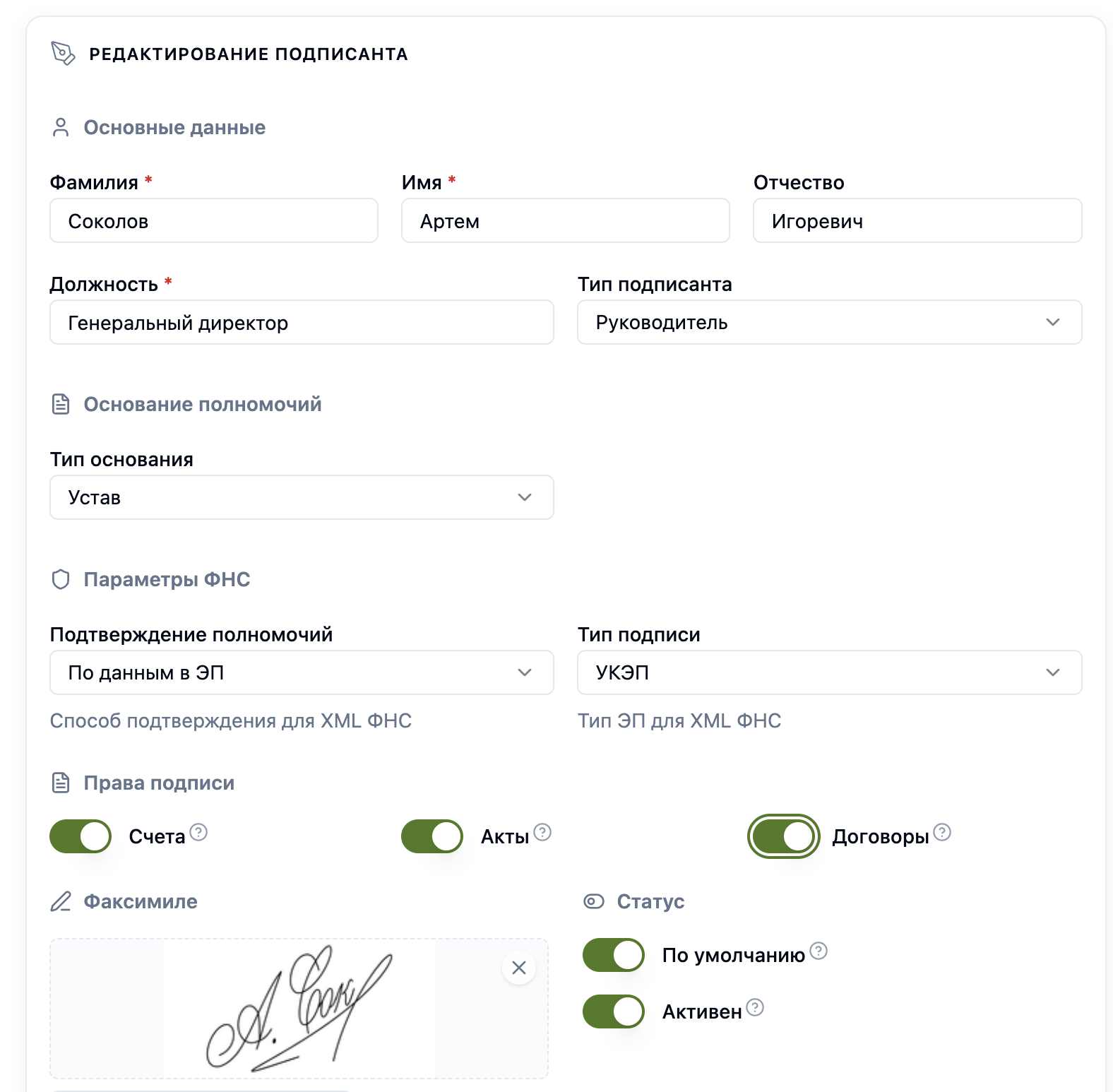
Task: Expand the Тип основания dropdown showing Устав
Action: pos(302,497)
